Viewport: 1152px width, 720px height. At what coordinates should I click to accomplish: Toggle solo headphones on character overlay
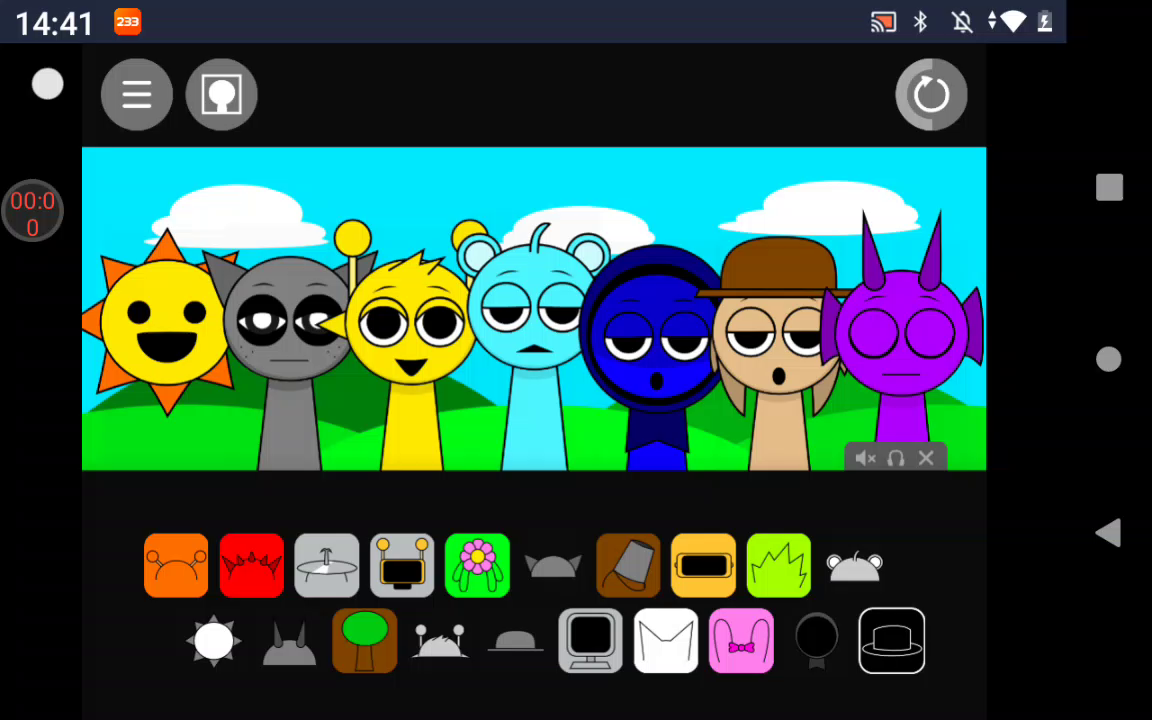coord(896,458)
